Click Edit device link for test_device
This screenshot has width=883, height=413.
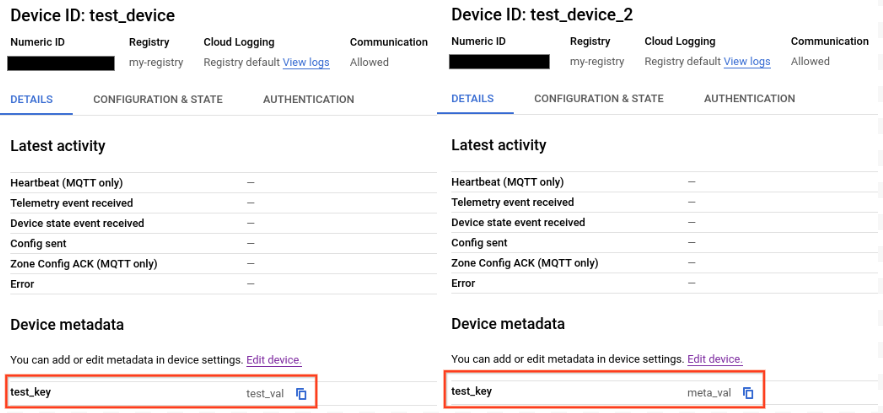(x=274, y=360)
